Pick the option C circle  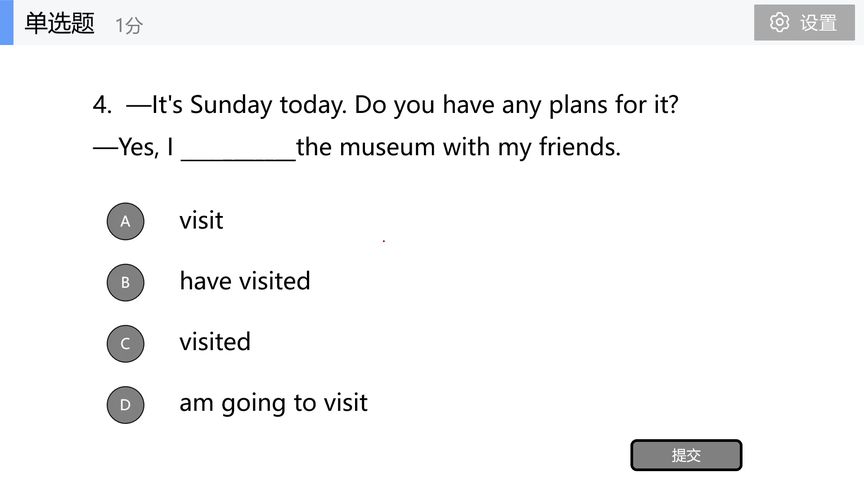point(125,343)
